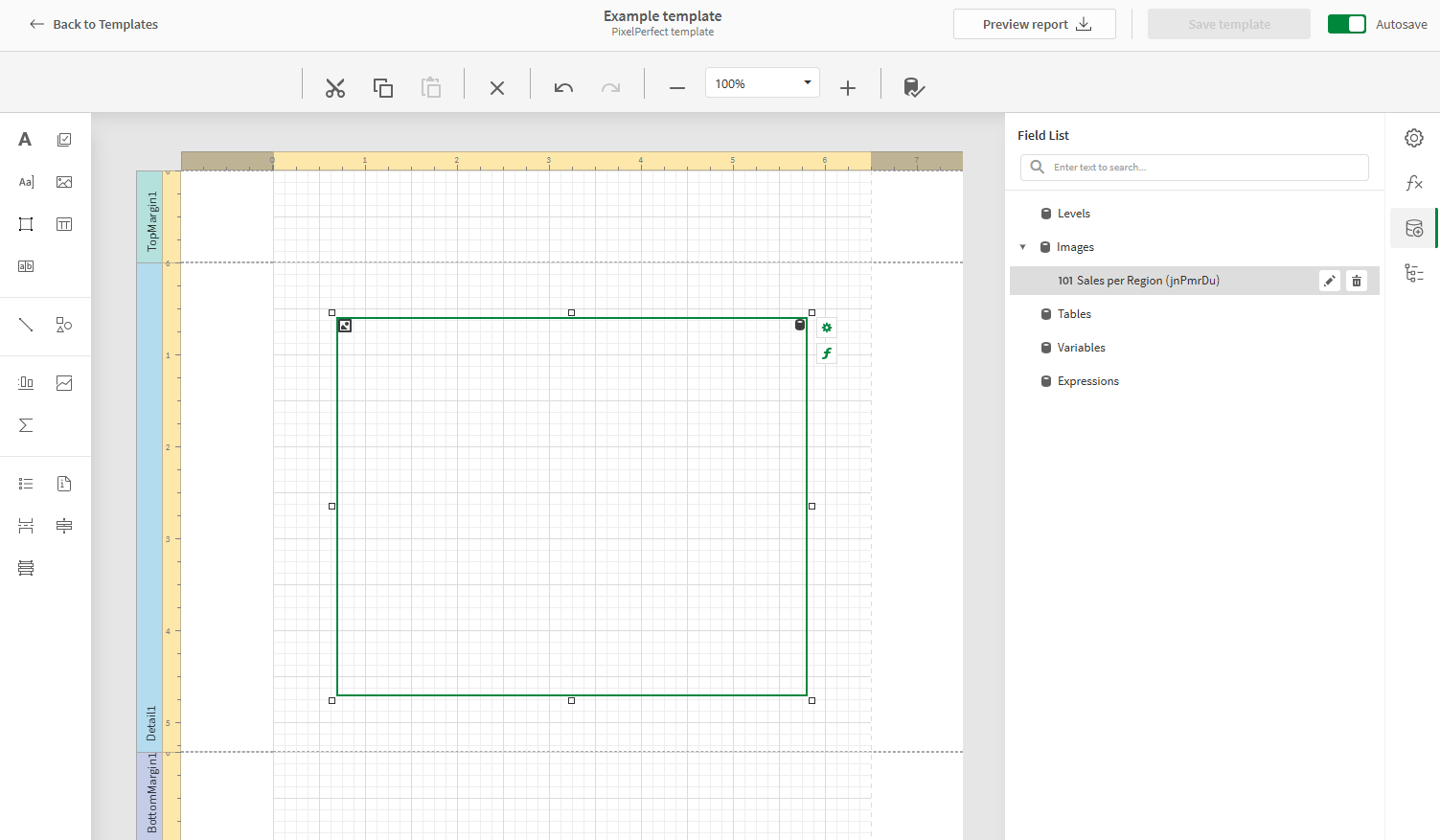The image size is (1440, 840).
Task: Open the Properties panel via gear icon
Action: (1414, 137)
